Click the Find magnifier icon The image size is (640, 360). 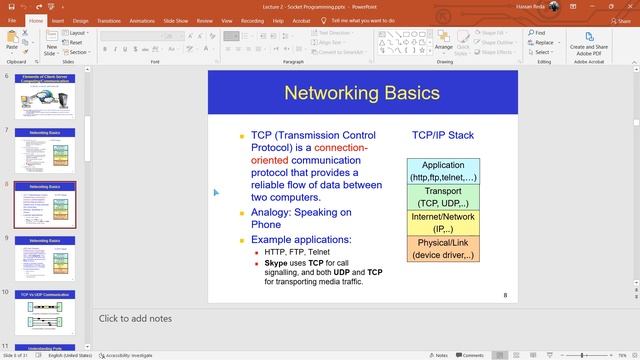pos(531,33)
